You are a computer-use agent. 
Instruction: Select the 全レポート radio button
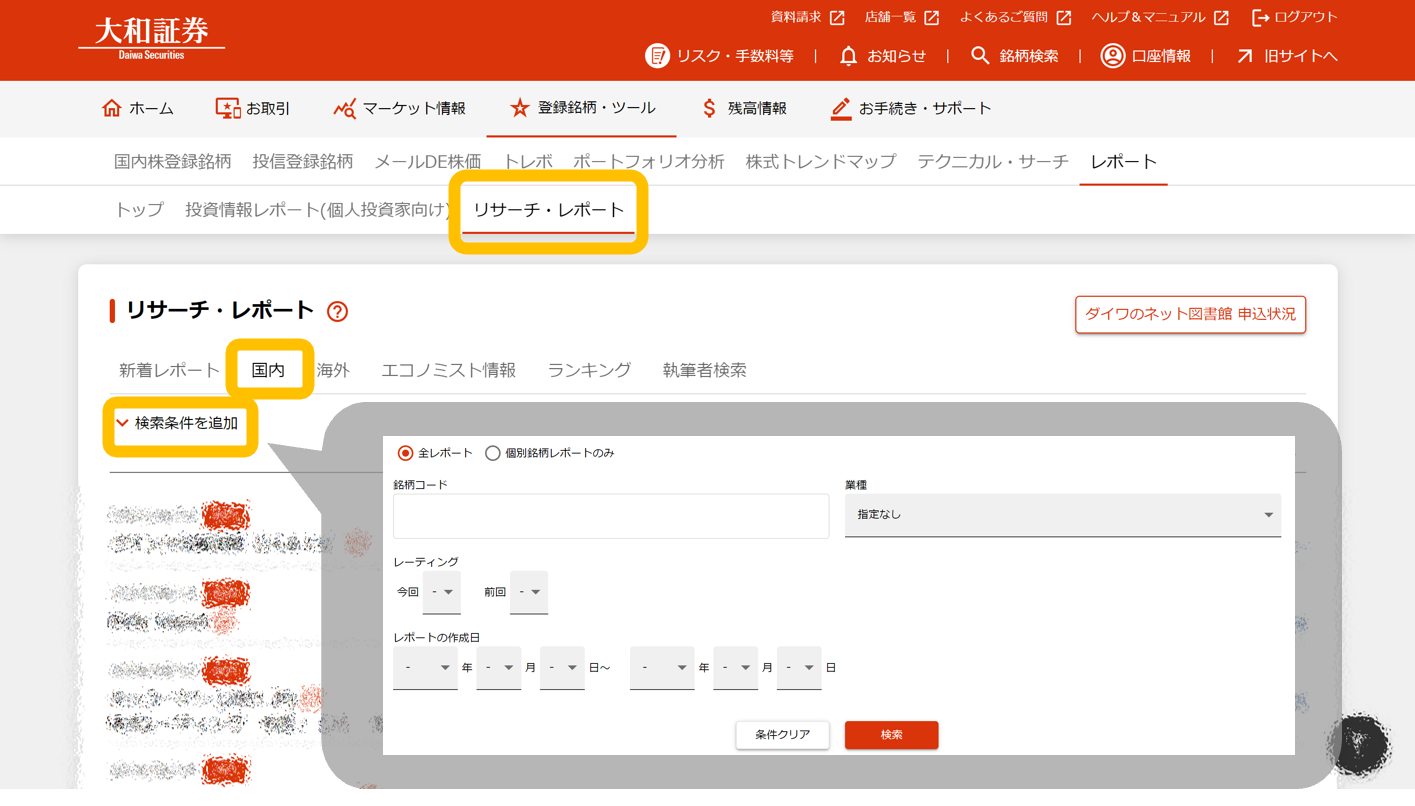405,453
